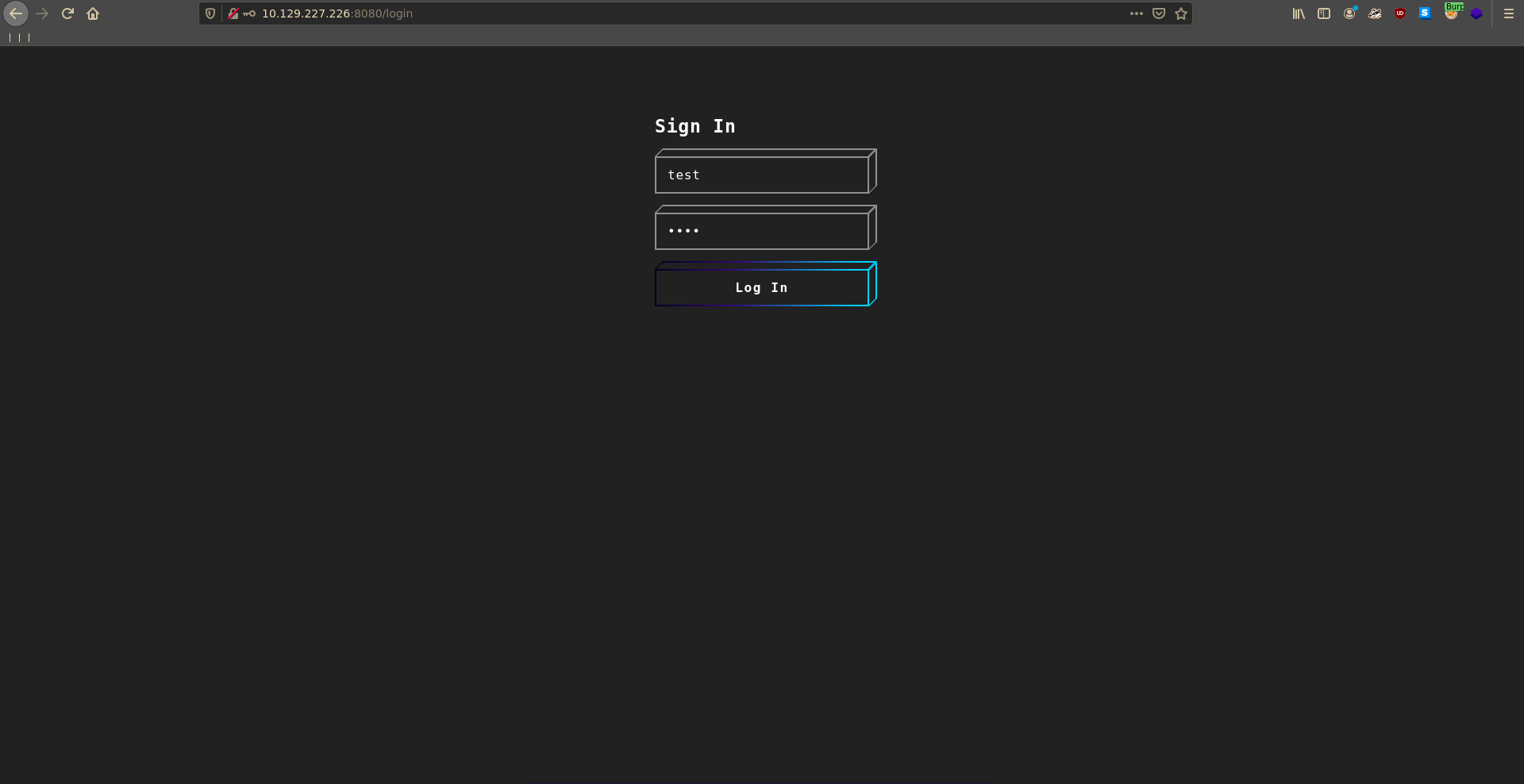1524x784 pixels.
Task: Open the Firefox home page
Action: 93,13
